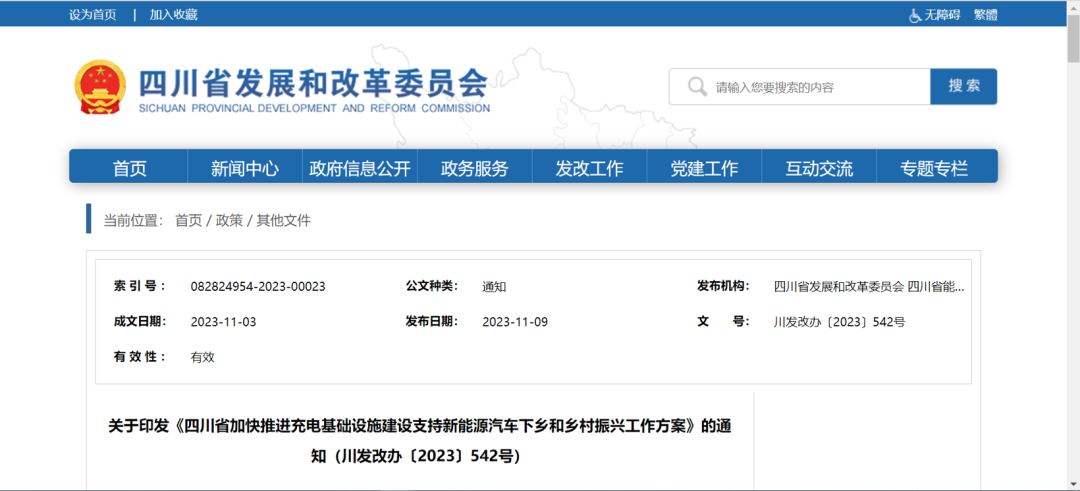The image size is (1080, 491).
Task: Open 无障碍 accessibility mode
Action: pyautogui.click(x=942, y=14)
